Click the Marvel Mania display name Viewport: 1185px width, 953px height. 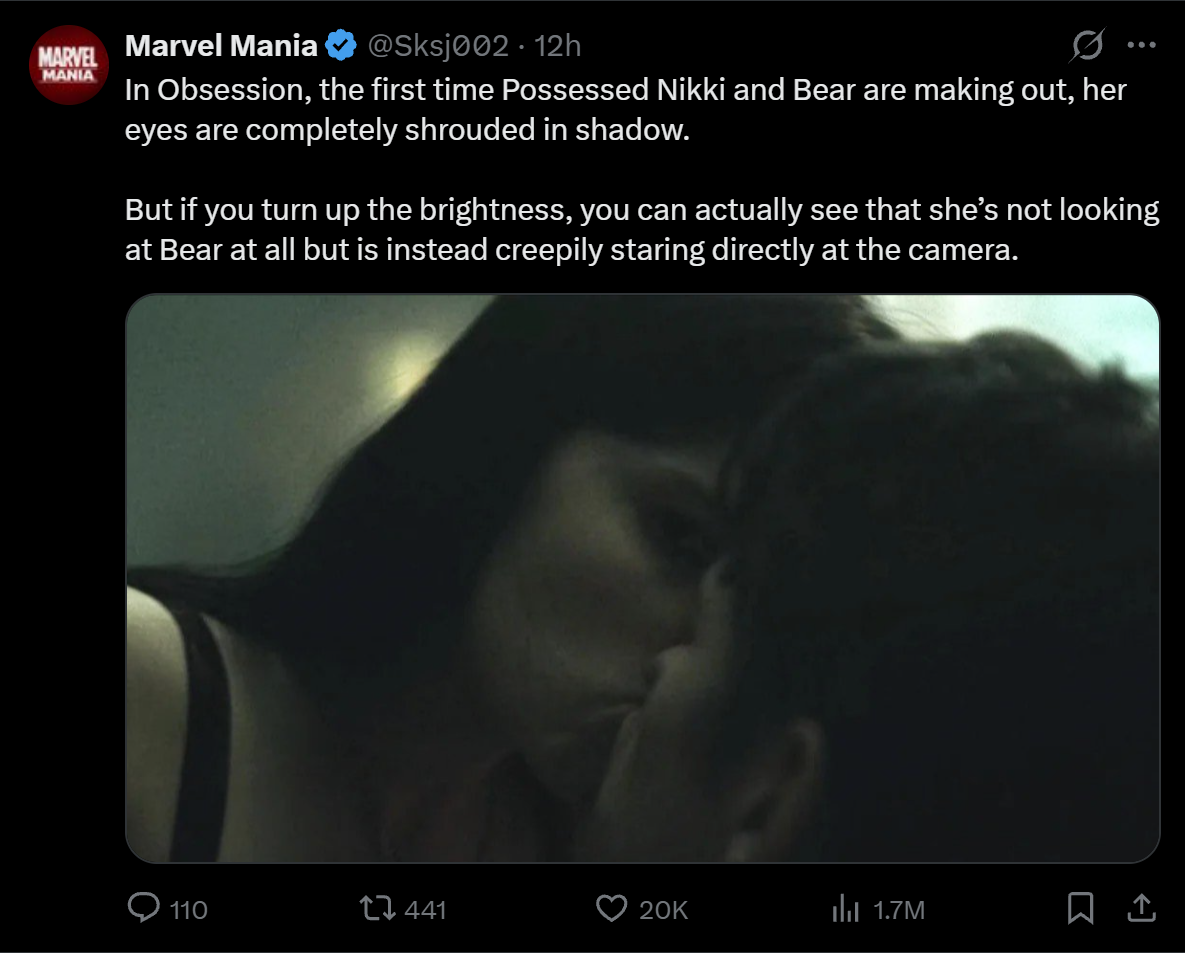(x=221, y=46)
